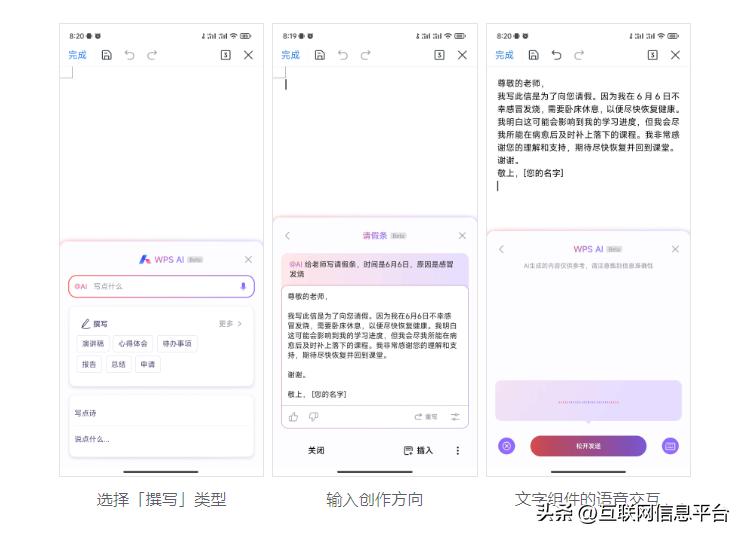Image resolution: width=745 pixels, height=538 pixels.
Task: Open the page count icon on the left phone
Action: pyautogui.click(x=226, y=55)
